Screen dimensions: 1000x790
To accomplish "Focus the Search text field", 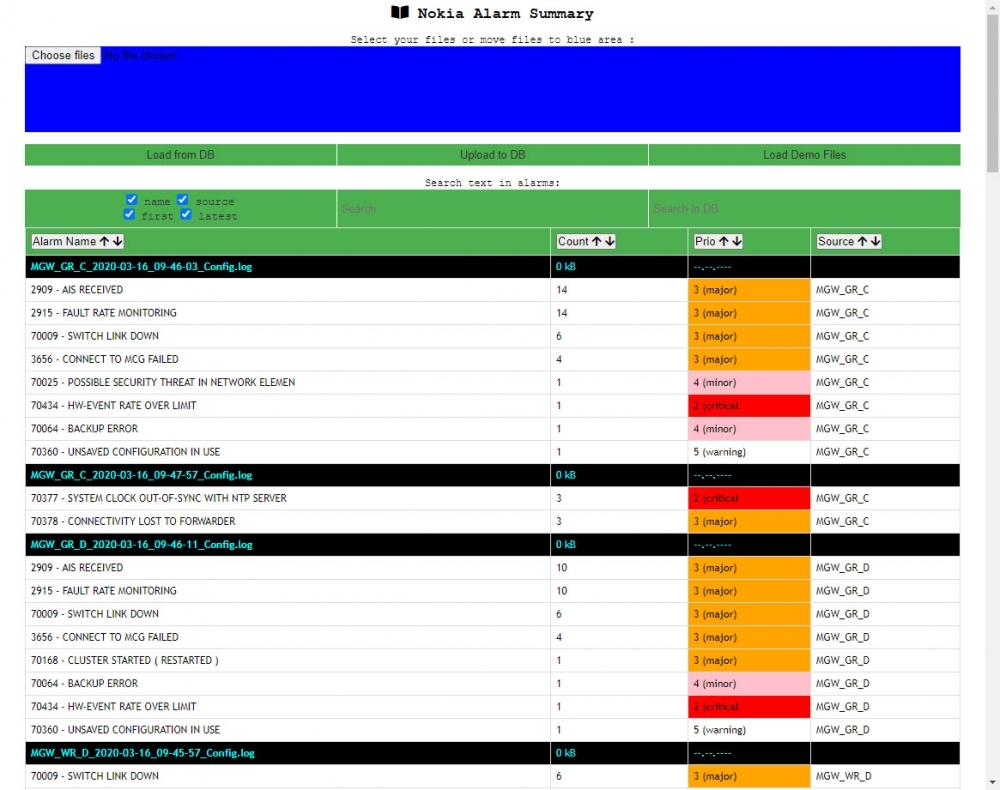I will pyautogui.click(x=492, y=208).
